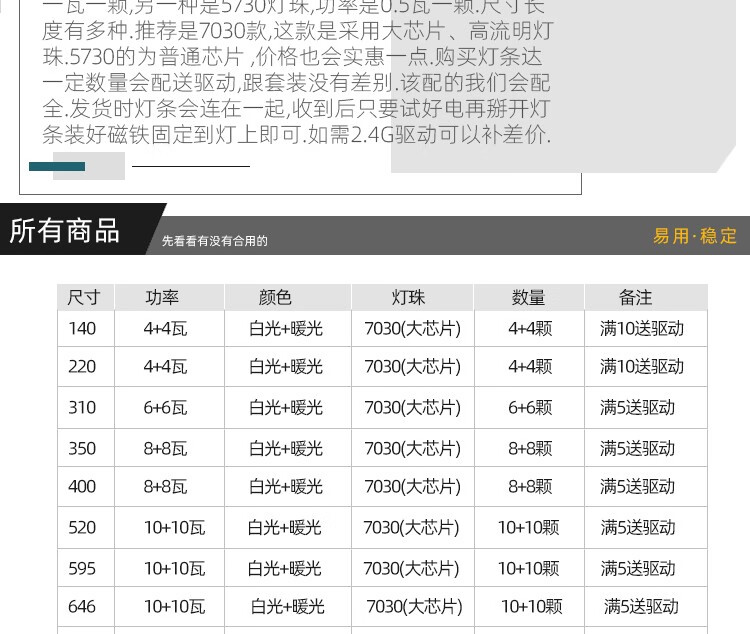
Task: Click 白光+暖光 in row 400
Action: [286, 487]
